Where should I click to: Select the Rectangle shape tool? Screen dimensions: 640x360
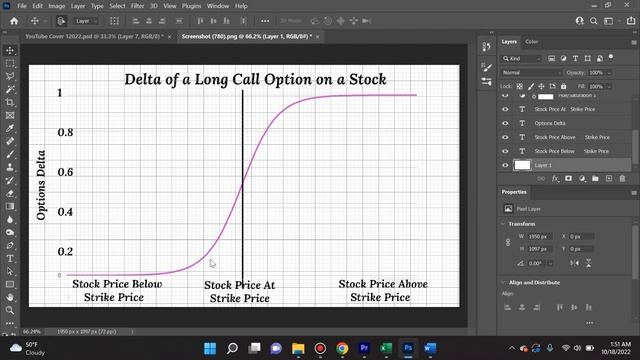point(10,284)
